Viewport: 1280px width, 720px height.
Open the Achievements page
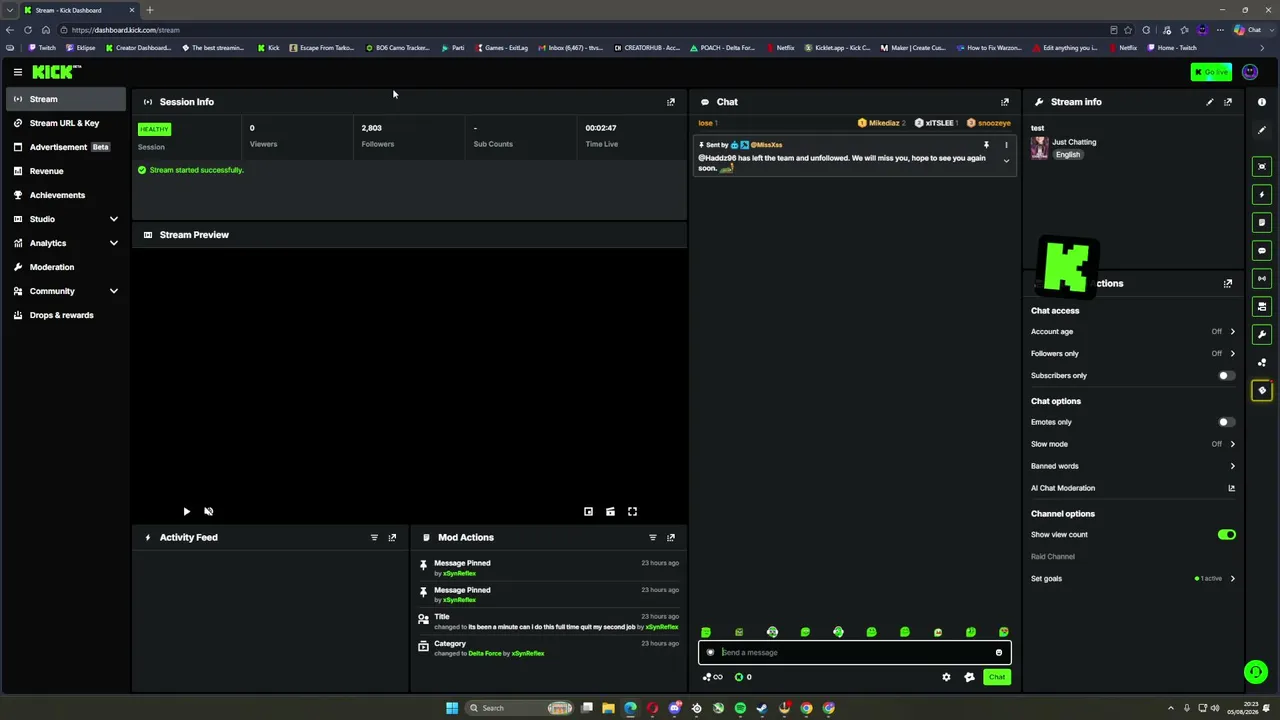(x=65, y=195)
